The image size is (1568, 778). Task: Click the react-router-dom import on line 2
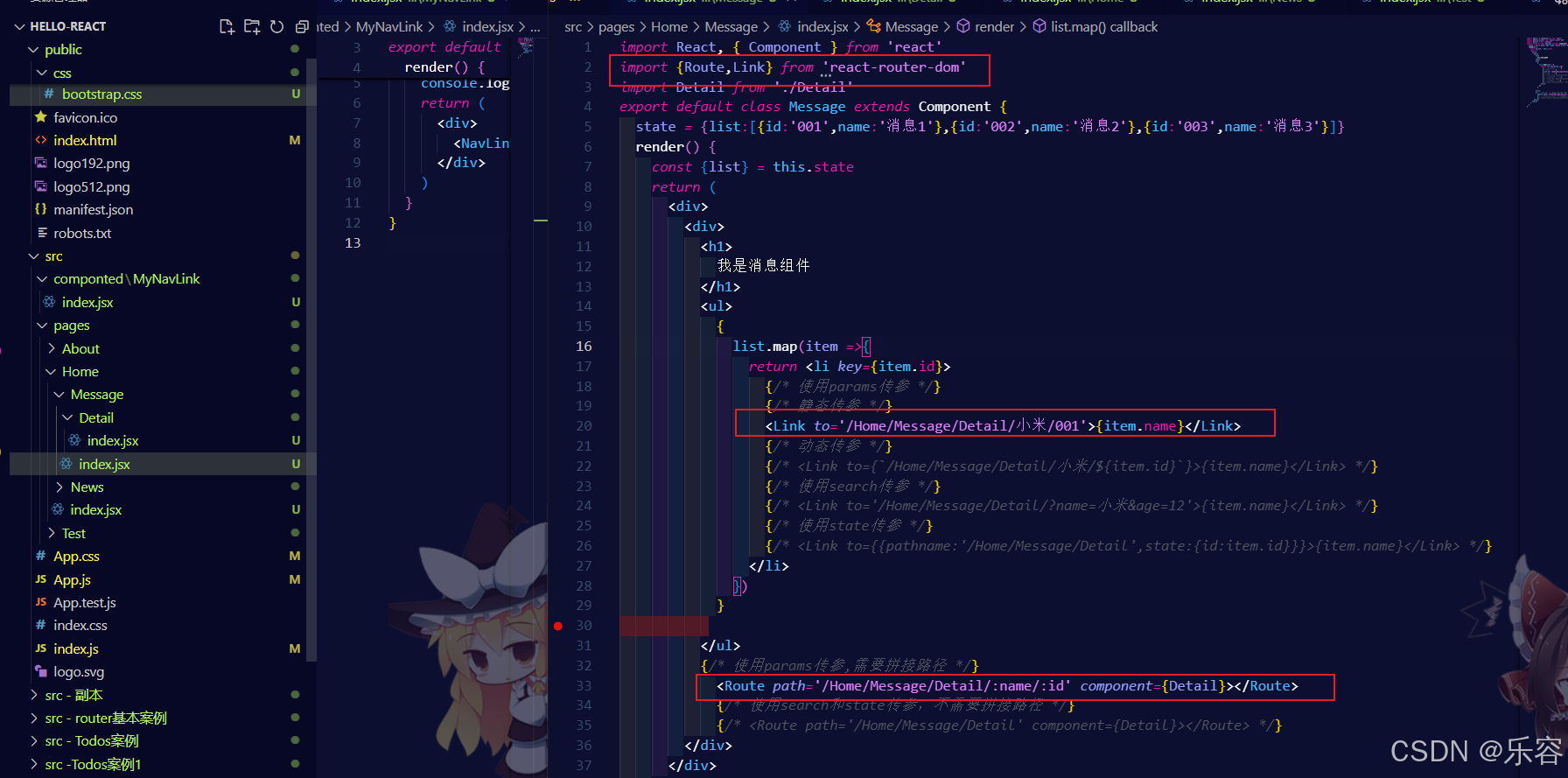click(793, 67)
